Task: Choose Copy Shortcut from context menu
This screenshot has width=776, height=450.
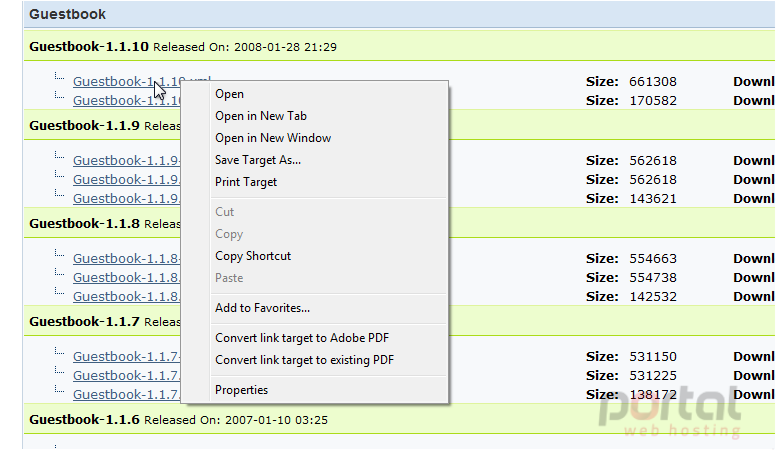Action: point(253,256)
